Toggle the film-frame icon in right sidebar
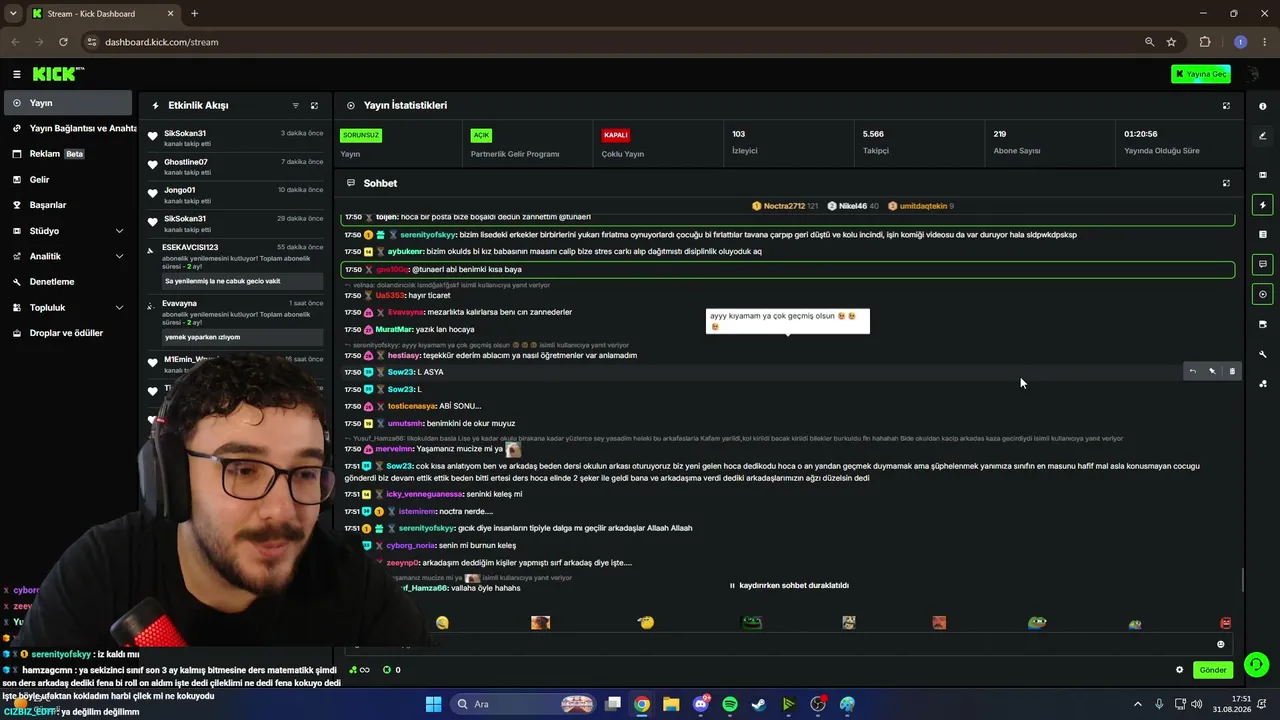The width and height of the screenshot is (1280, 720). coord(1263,175)
